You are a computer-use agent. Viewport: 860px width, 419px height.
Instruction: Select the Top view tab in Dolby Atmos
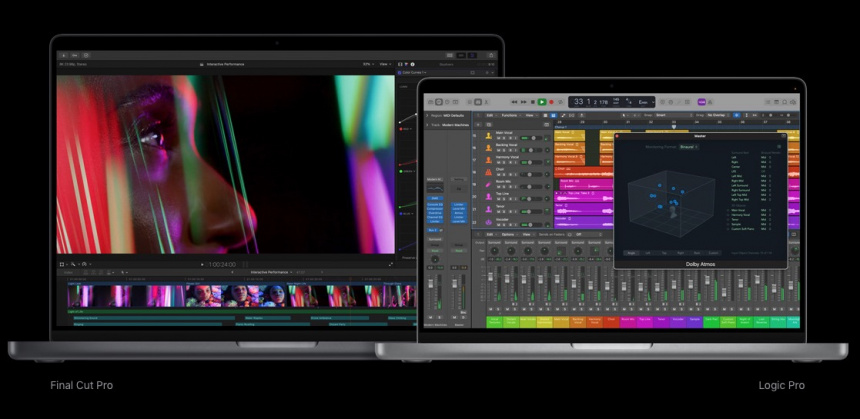[664, 253]
